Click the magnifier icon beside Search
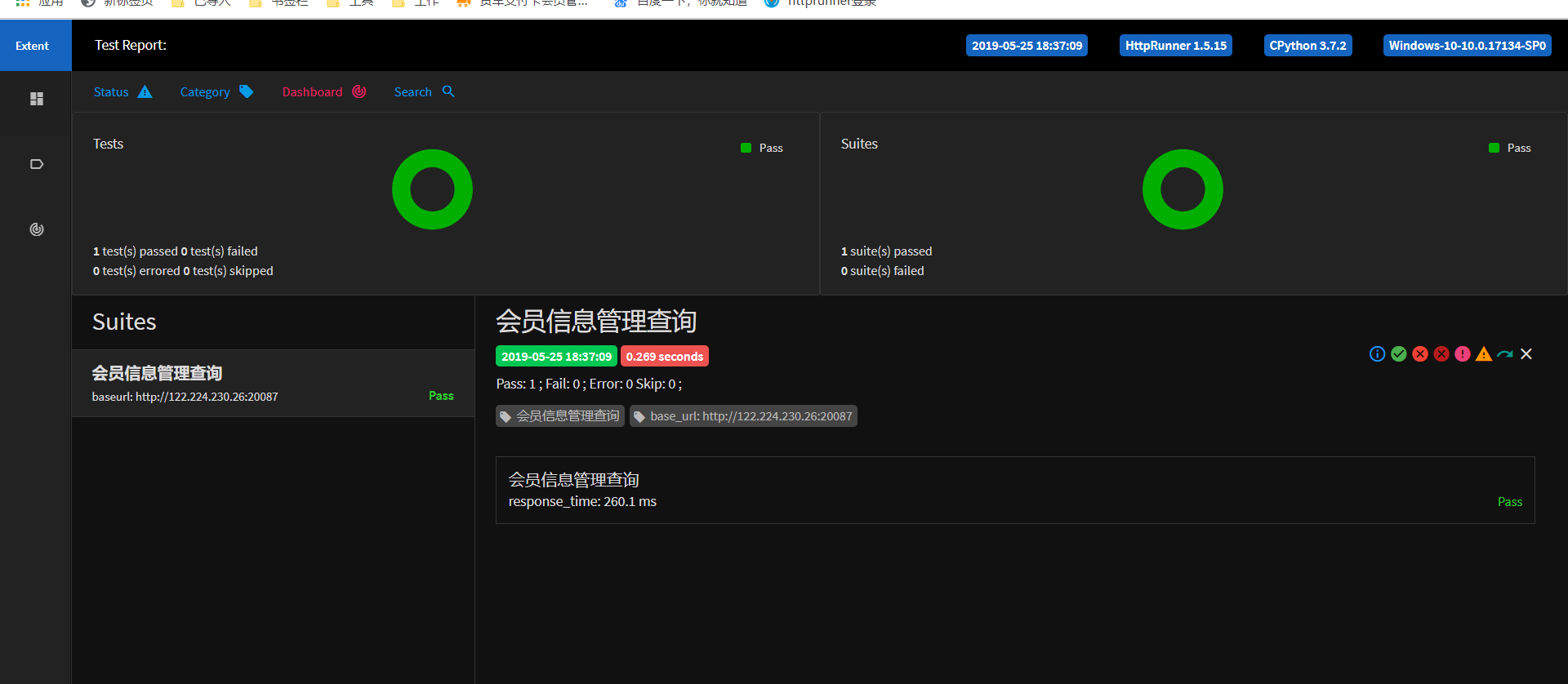Image resolution: width=1568 pixels, height=684 pixels. click(448, 91)
